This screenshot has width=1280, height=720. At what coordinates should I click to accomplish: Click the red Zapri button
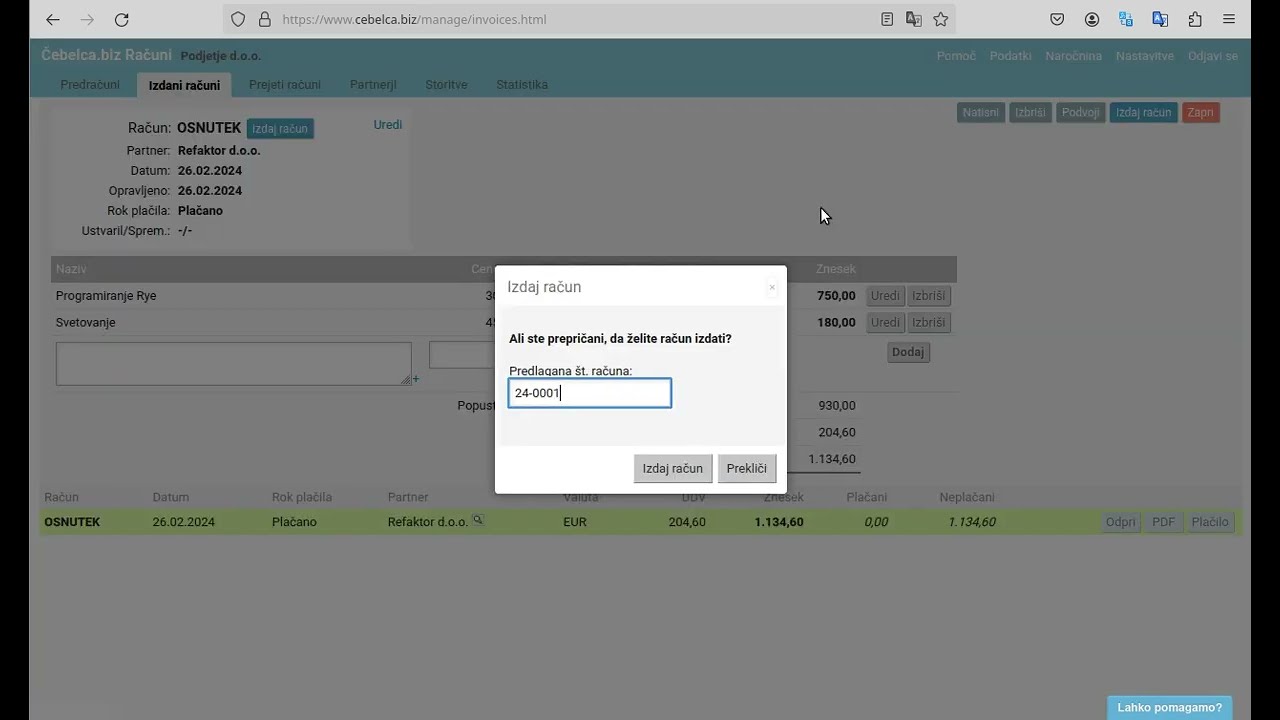(x=1201, y=112)
